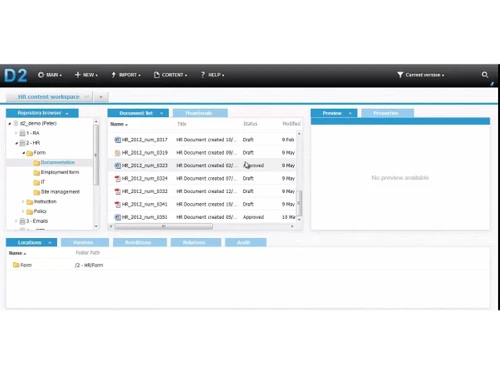Switch to the Audit tab

[x=245, y=242]
